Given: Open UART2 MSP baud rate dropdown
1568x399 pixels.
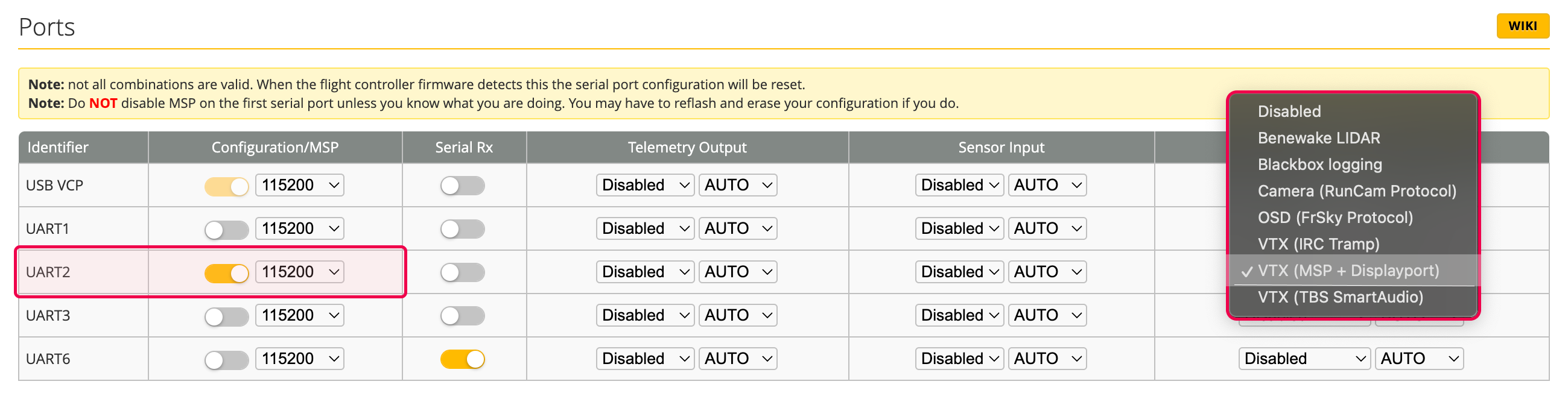Looking at the screenshot, I should pyautogui.click(x=299, y=272).
